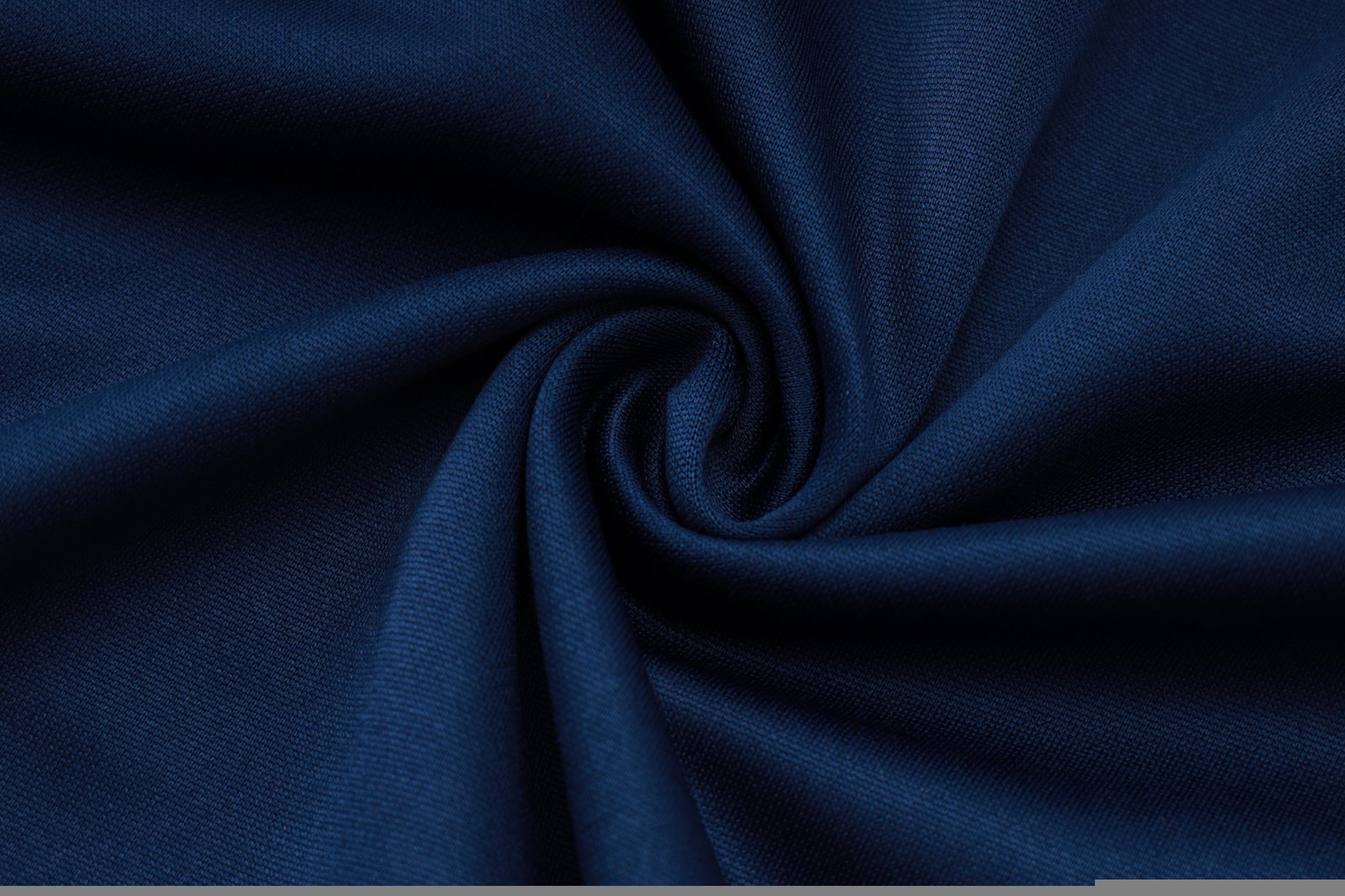Click the smooth fabric area at lower left
Screen dimensions: 1345x896
click(168, 714)
